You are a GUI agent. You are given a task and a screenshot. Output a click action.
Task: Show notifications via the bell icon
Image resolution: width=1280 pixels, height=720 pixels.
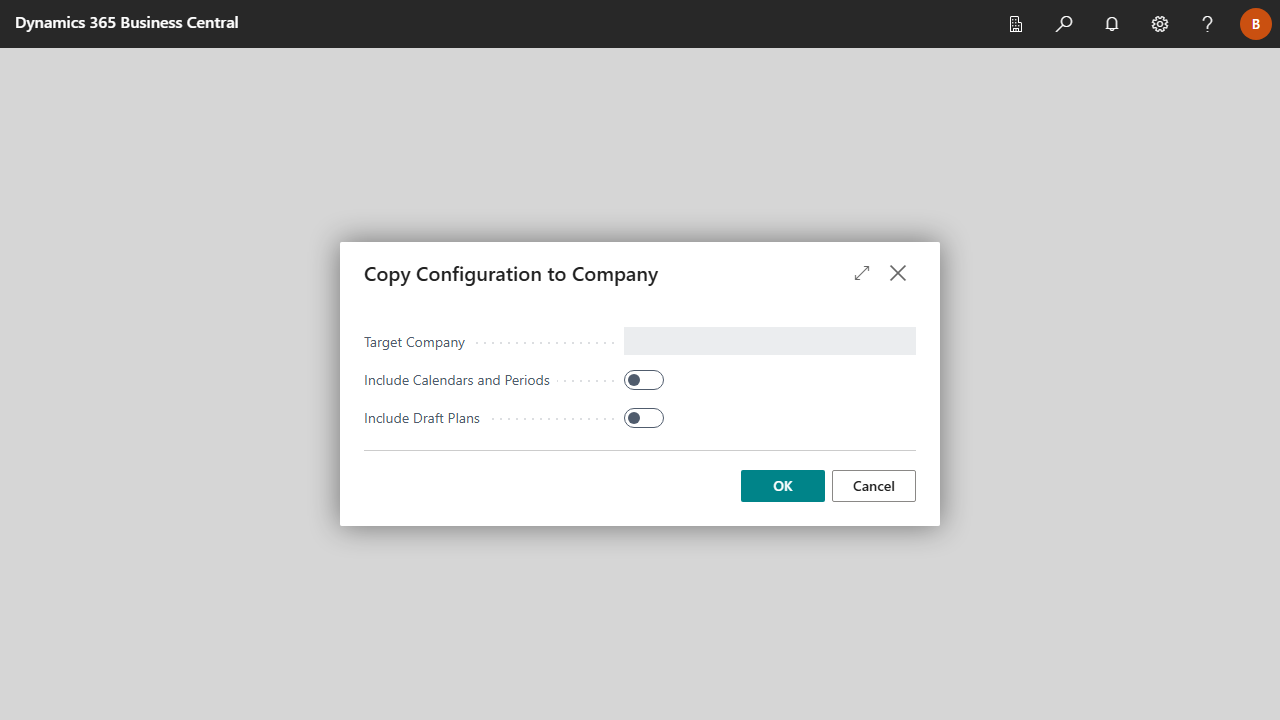tap(1112, 24)
